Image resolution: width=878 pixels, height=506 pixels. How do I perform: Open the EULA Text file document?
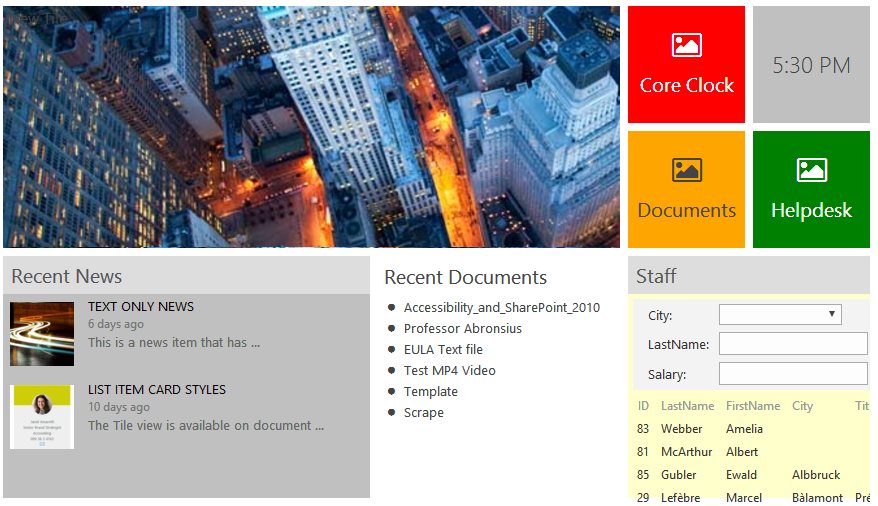(443, 349)
